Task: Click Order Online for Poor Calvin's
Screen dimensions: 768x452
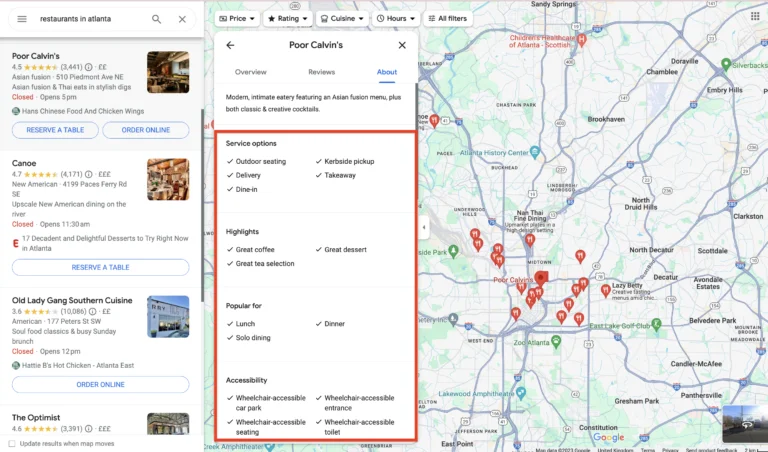Action: coord(145,130)
